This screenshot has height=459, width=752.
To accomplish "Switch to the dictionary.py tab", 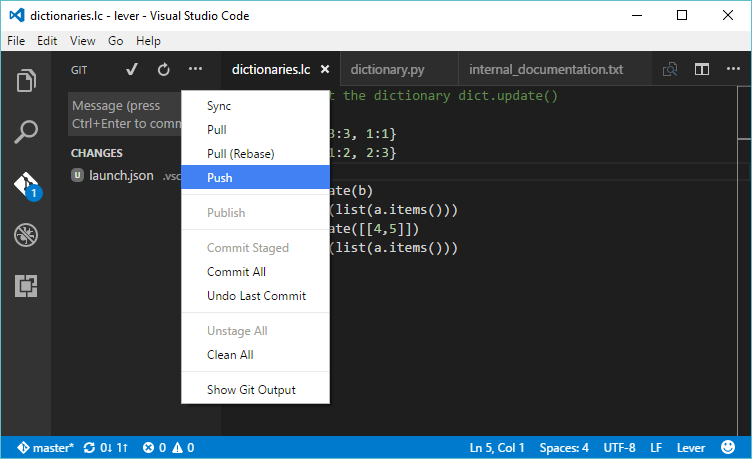I will 388,70.
